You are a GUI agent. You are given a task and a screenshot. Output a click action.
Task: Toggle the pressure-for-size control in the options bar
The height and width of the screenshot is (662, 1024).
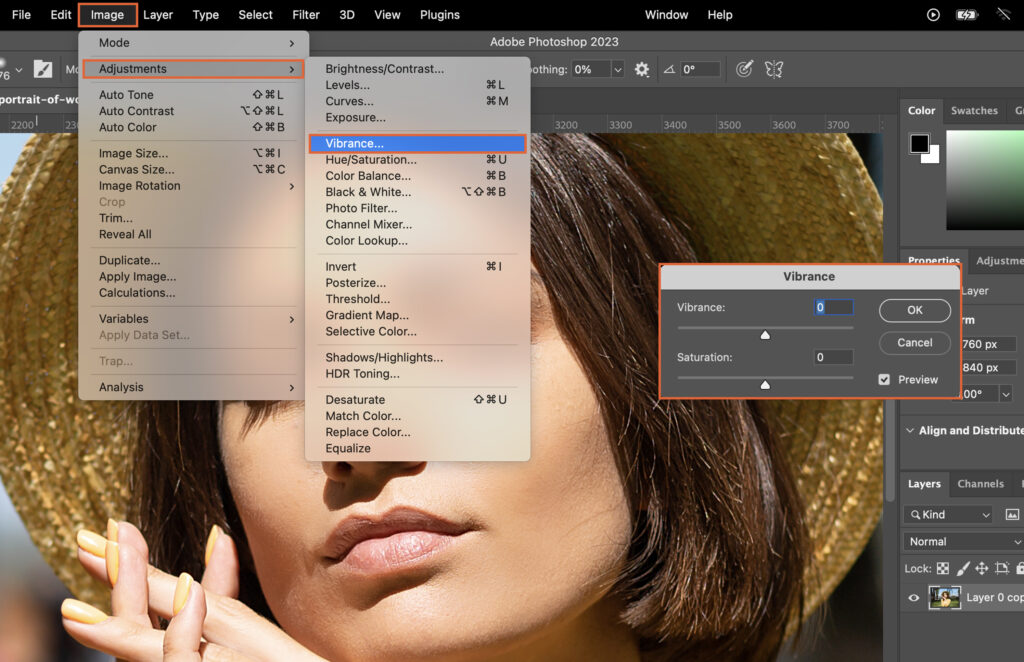coord(745,68)
